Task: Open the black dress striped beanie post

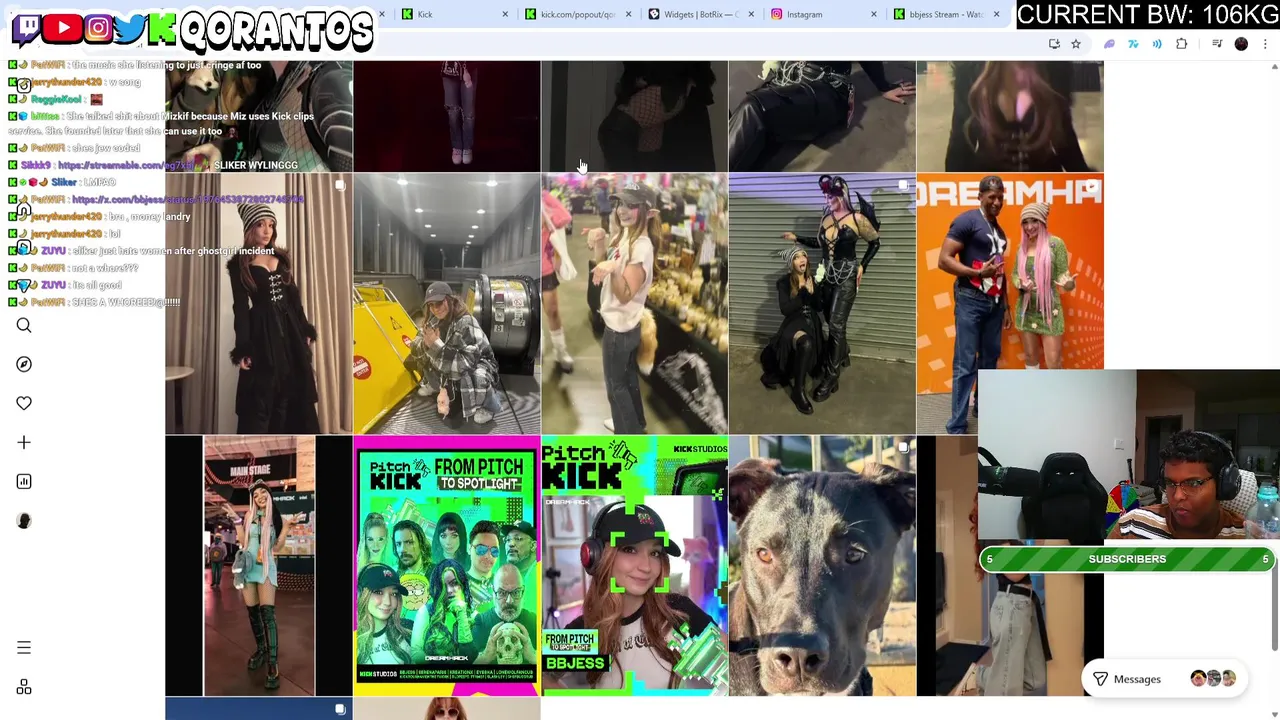Action: point(259,304)
